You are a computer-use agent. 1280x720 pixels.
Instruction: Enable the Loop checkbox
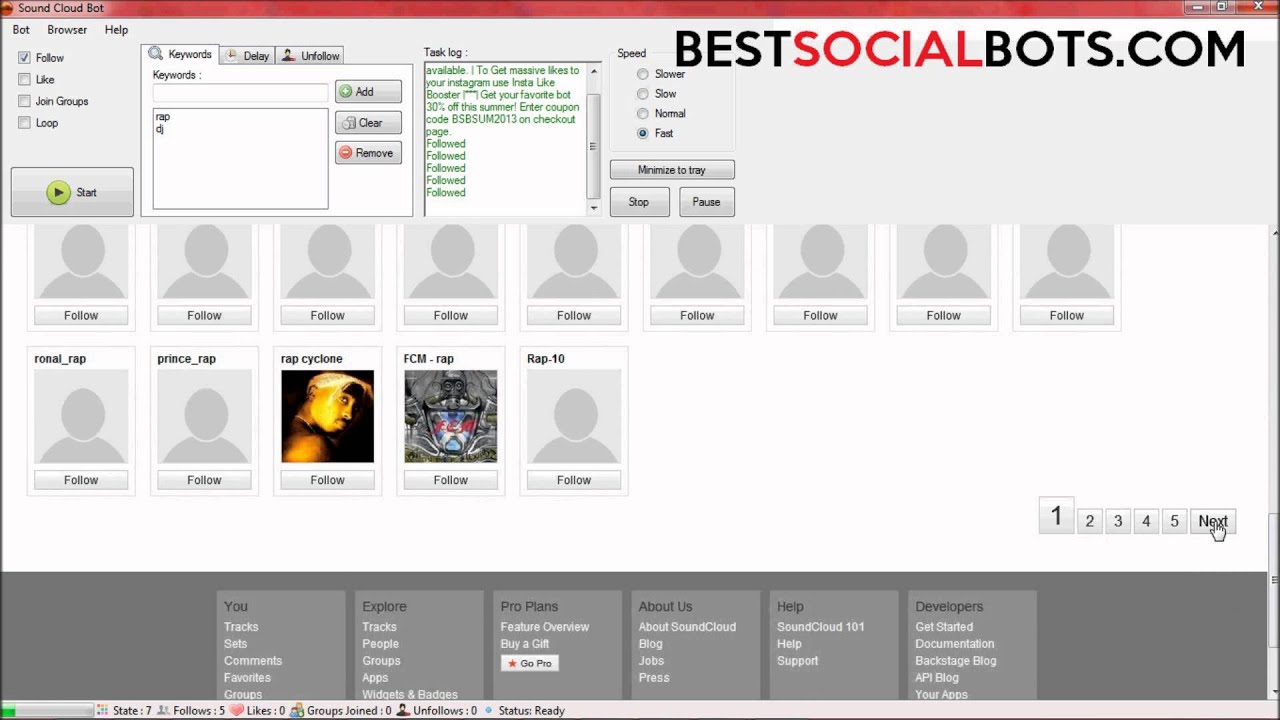pyautogui.click(x=24, y=123)
